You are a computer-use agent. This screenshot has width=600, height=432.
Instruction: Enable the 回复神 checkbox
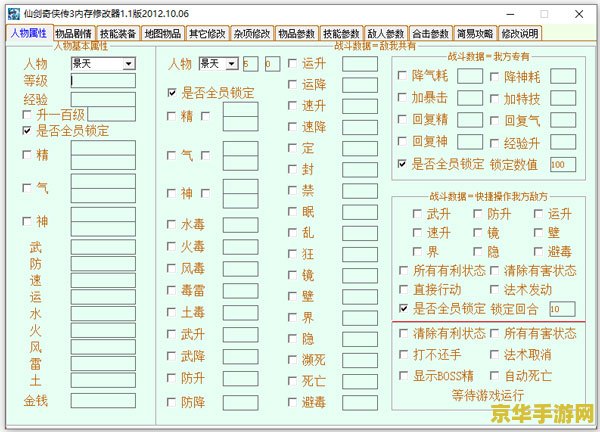[402, 142]
